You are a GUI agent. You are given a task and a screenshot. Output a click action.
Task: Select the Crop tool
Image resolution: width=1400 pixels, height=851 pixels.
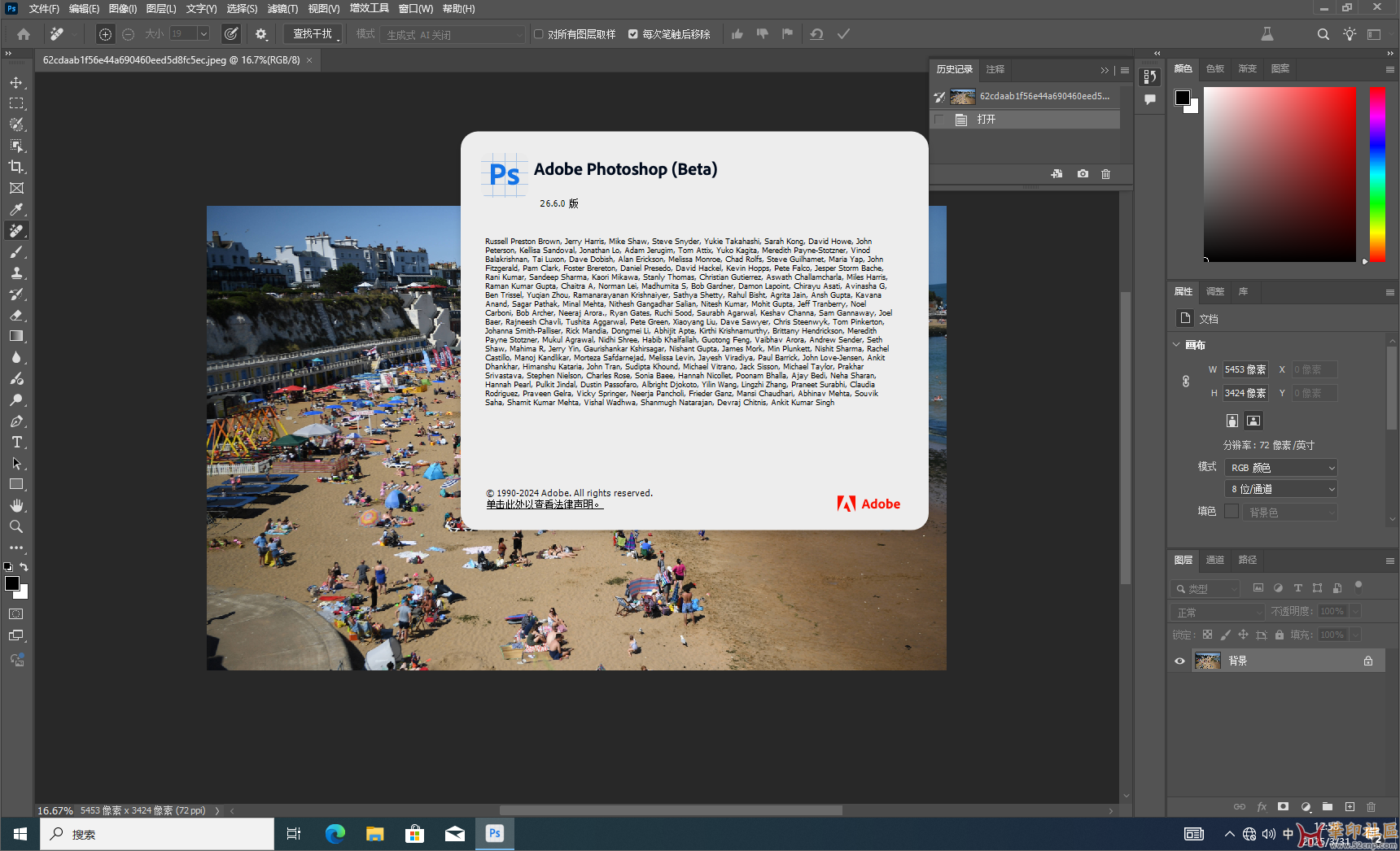coord(16,167)
